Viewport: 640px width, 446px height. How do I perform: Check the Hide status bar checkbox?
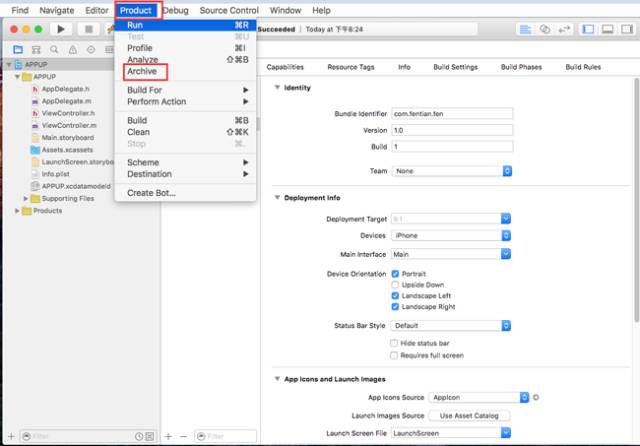[x=394, y=343]
